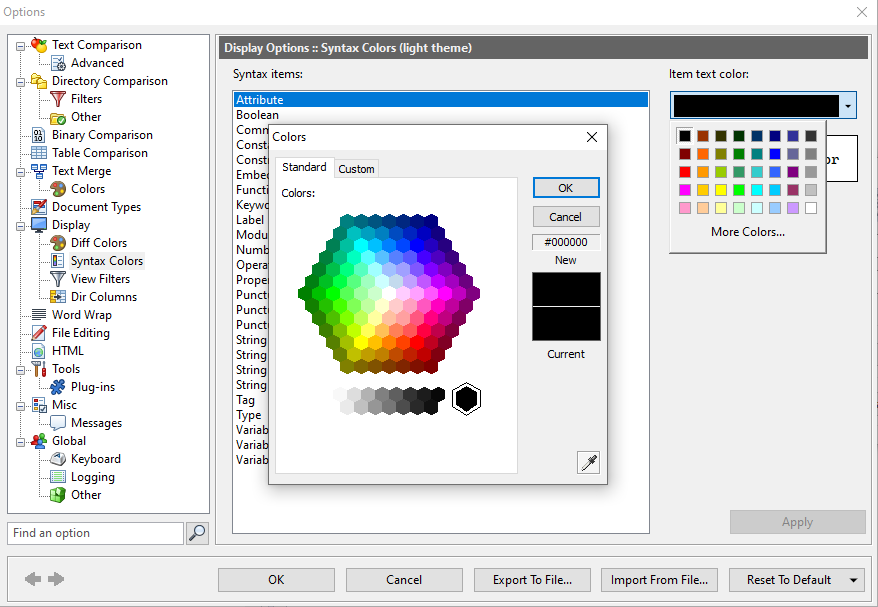Click the Plug-ins puzzle icon

point(58,386)
